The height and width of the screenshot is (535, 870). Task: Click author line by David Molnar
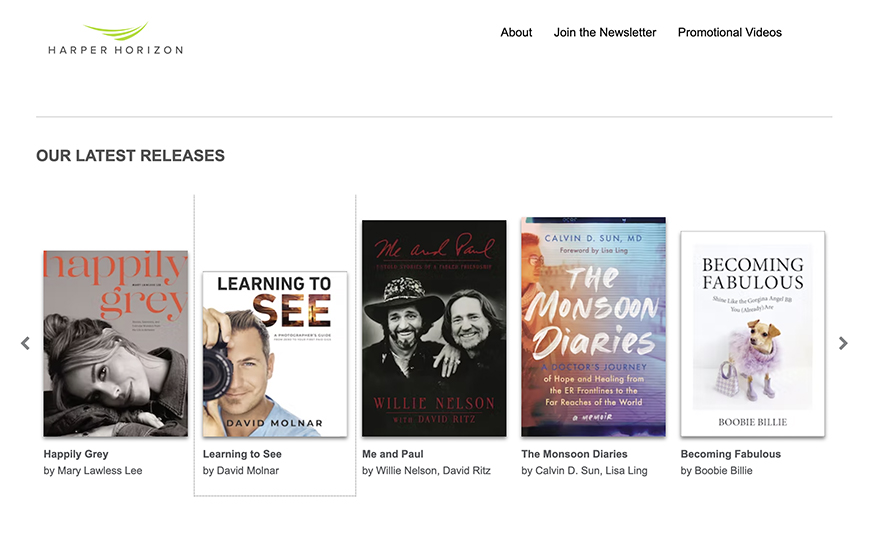[x=241, y=471]
